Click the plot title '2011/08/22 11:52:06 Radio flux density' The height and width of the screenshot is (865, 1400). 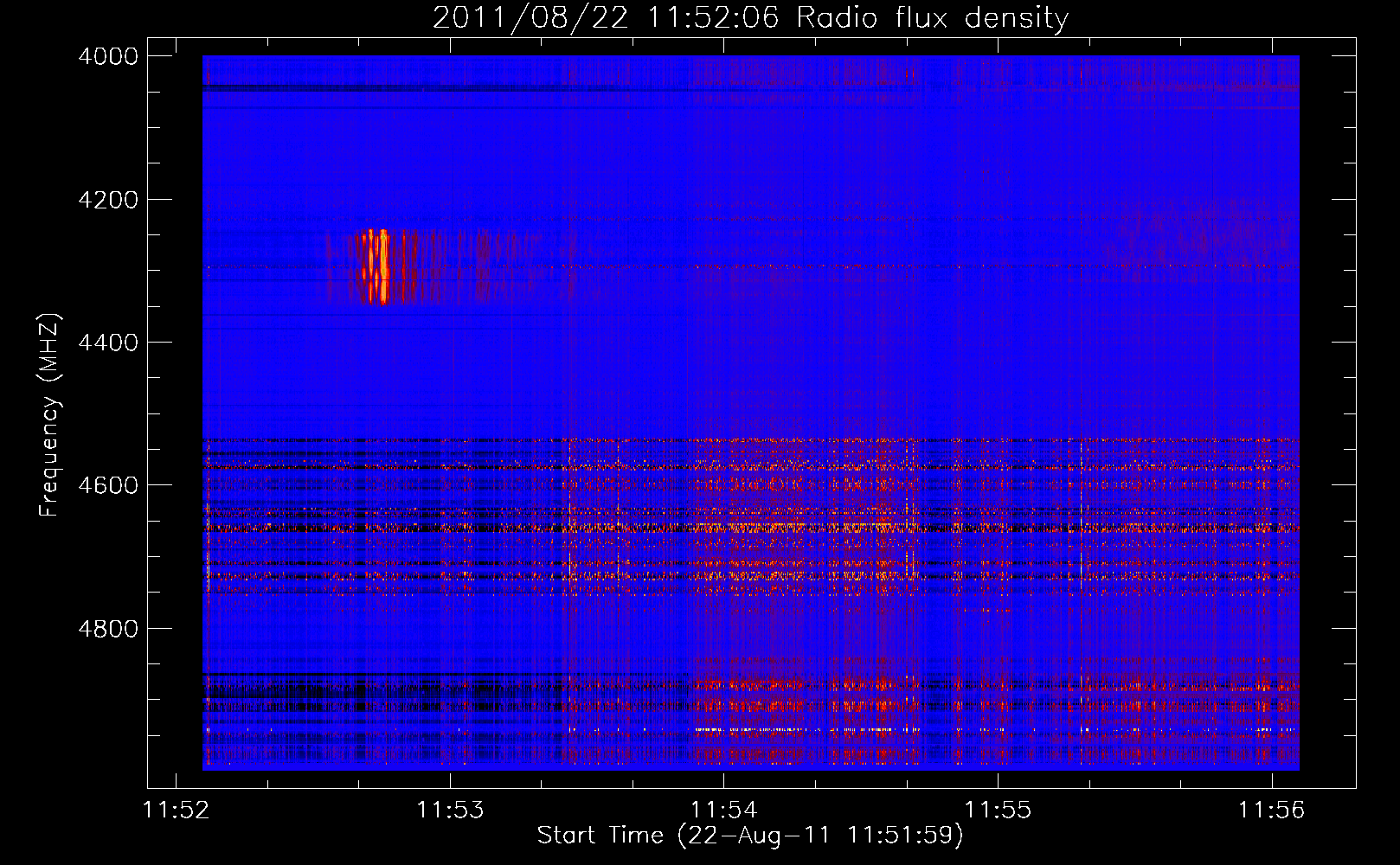750,17
